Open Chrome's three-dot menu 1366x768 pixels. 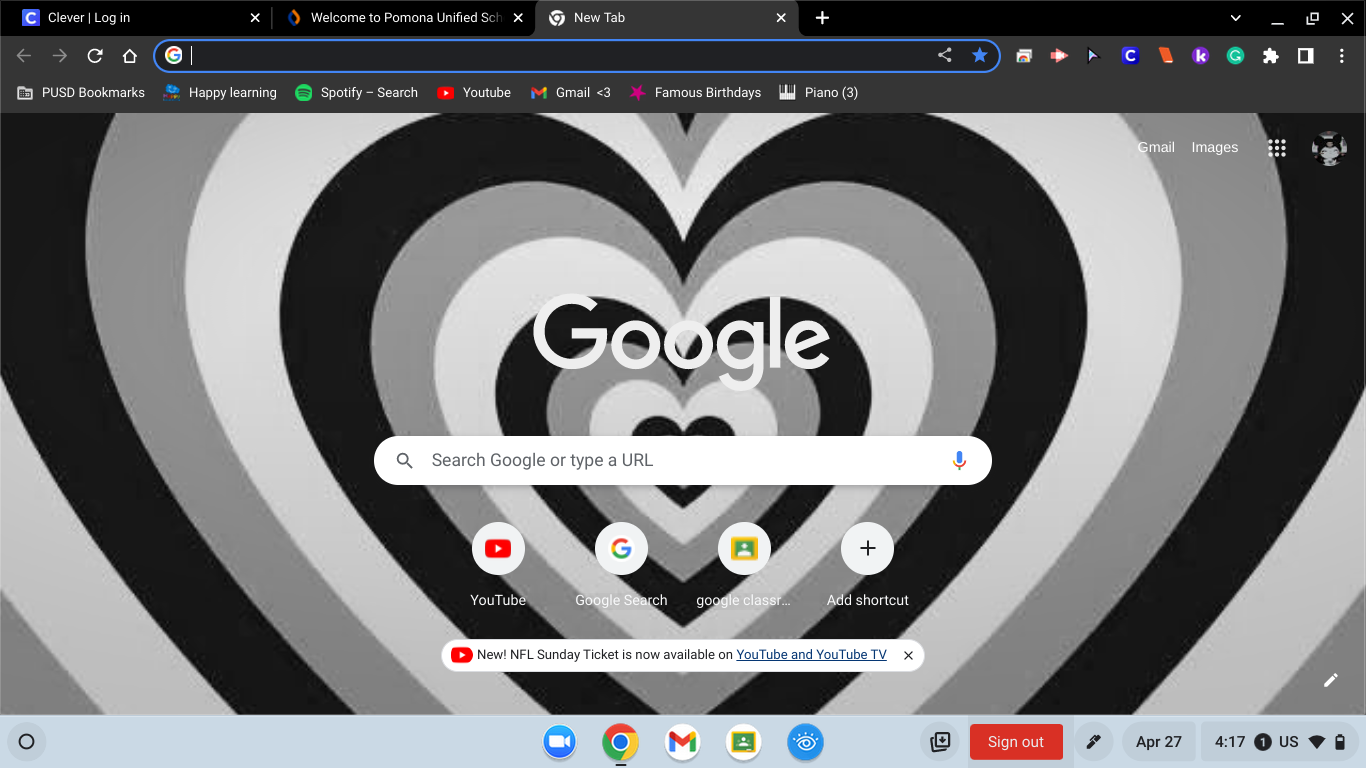1341,56
